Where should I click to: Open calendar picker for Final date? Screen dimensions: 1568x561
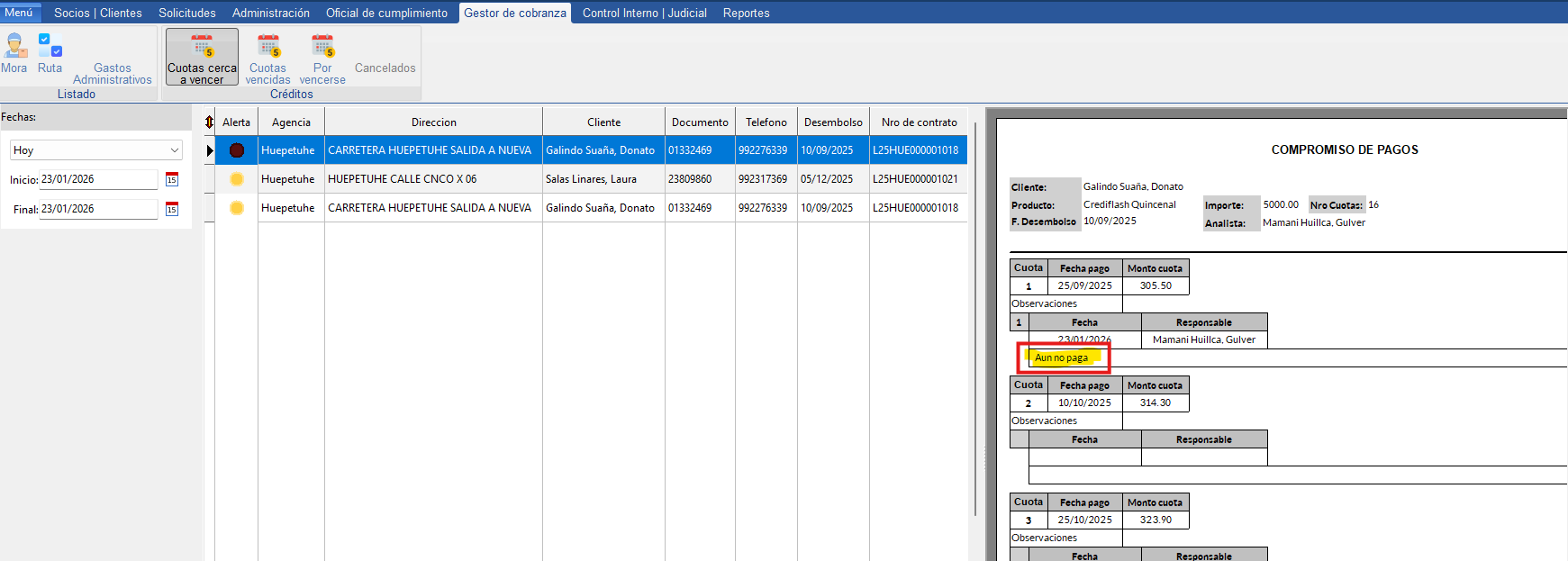point(172,210)
